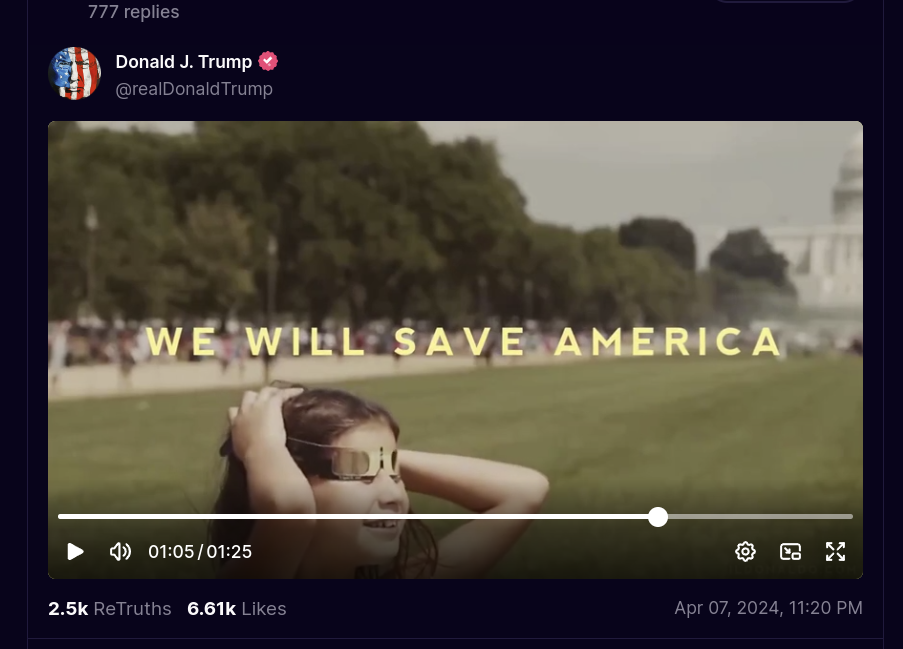Click the video seek handle knob
Screen dimensions: 903x649
[658, 517]
